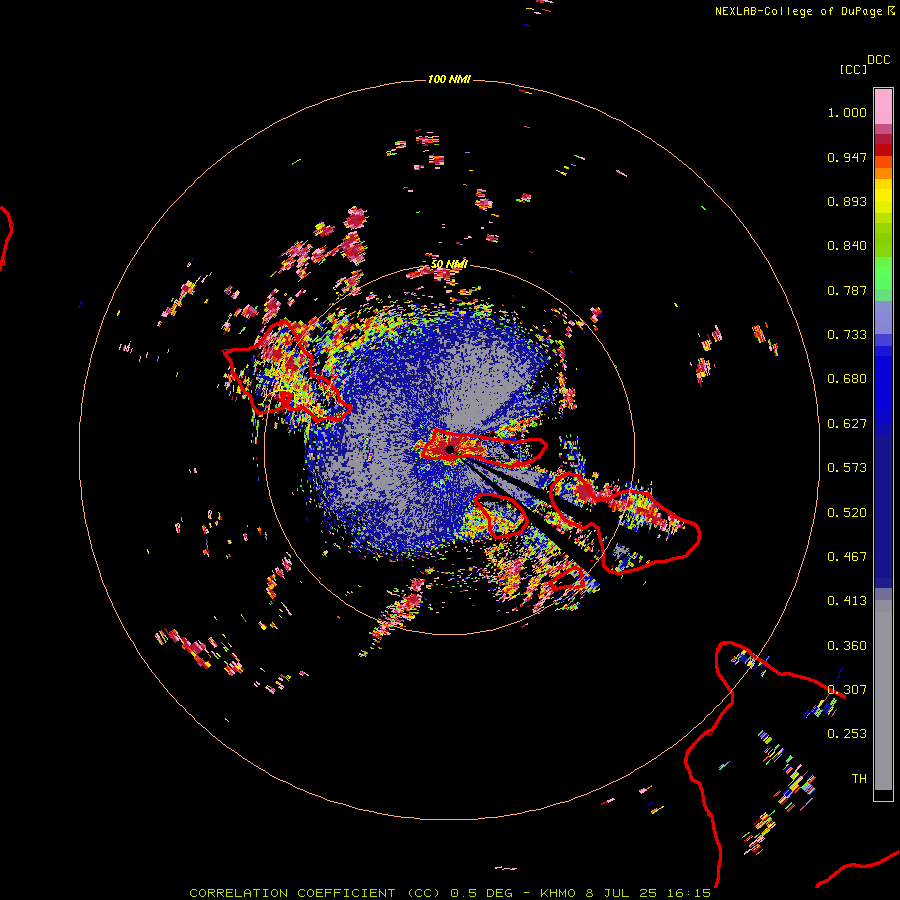Screen dimensions: 900x900
Task: Click the 0.573 color scale value
Action: 847,468
